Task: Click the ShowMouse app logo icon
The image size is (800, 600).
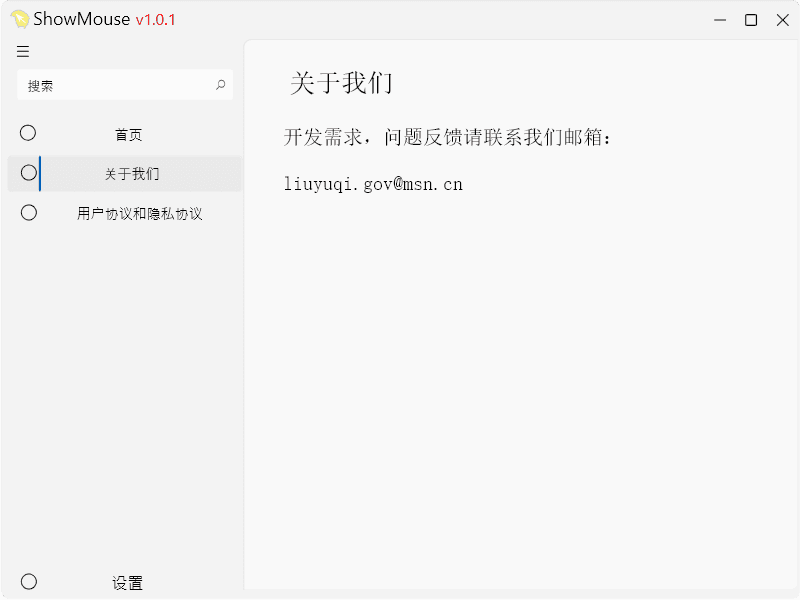Action: [20, 19]
